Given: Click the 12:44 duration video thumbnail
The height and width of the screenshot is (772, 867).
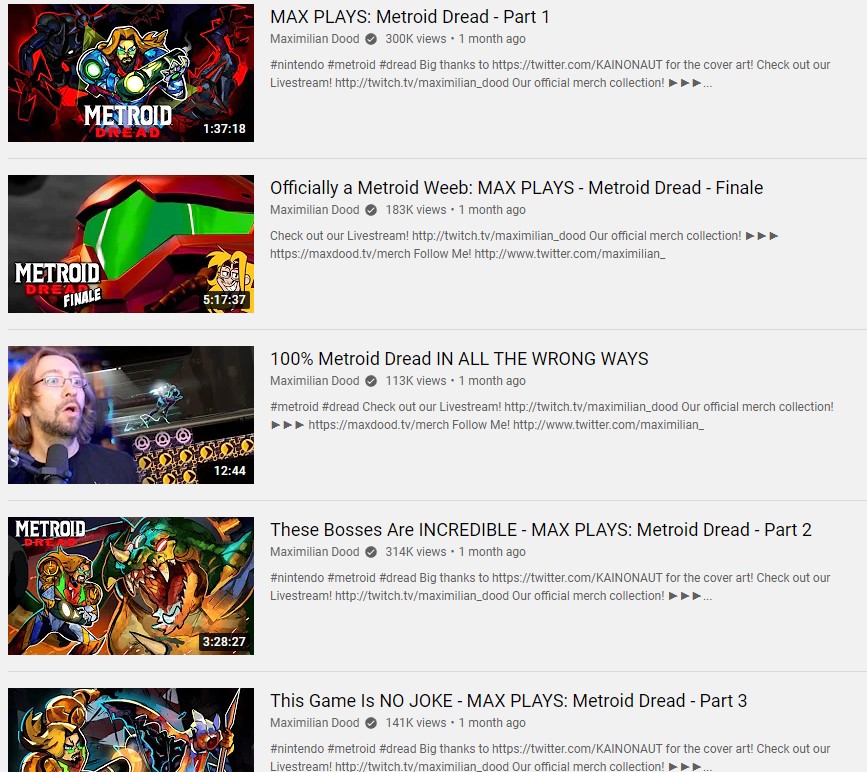Looking at the screenshot, I should [x=131, y=415].
